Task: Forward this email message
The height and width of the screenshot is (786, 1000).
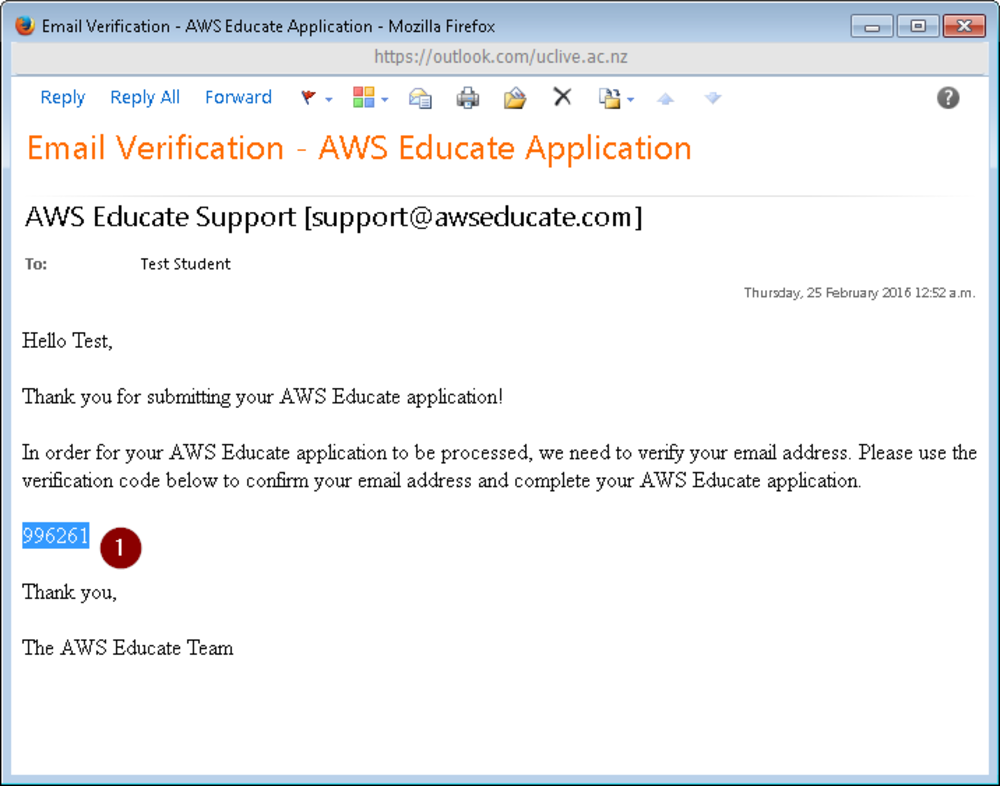Action: click(238, 97)
